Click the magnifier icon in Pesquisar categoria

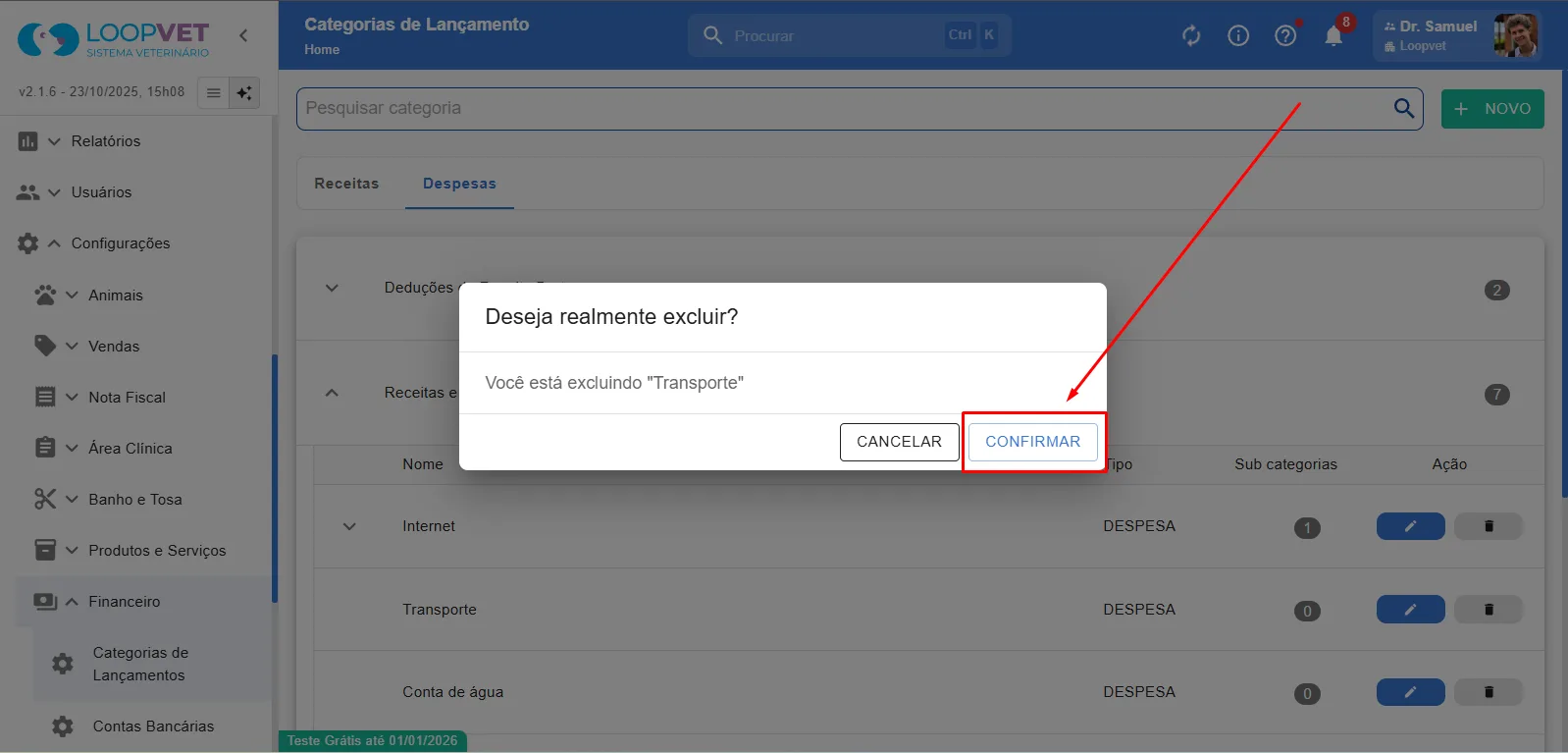[x=1404, y=108]
